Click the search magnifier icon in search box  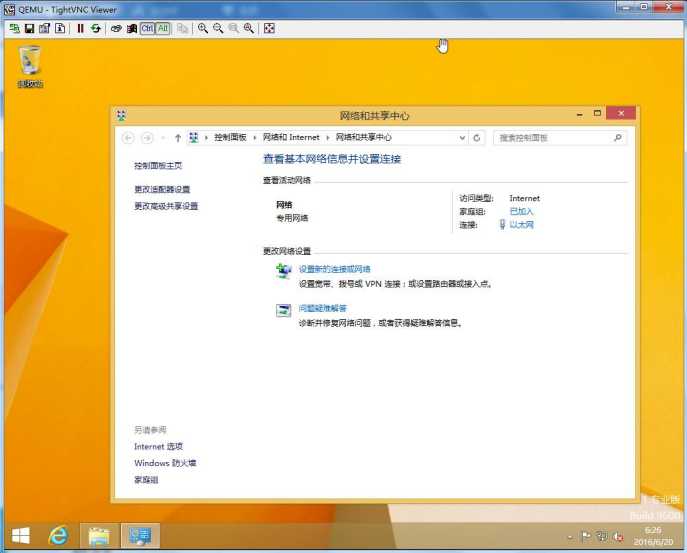point(618,138)
